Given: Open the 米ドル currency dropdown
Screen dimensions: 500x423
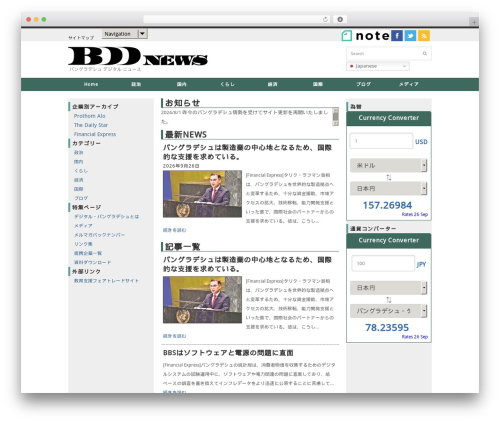Looking at the screenshot, I should [x=388, y=165].
